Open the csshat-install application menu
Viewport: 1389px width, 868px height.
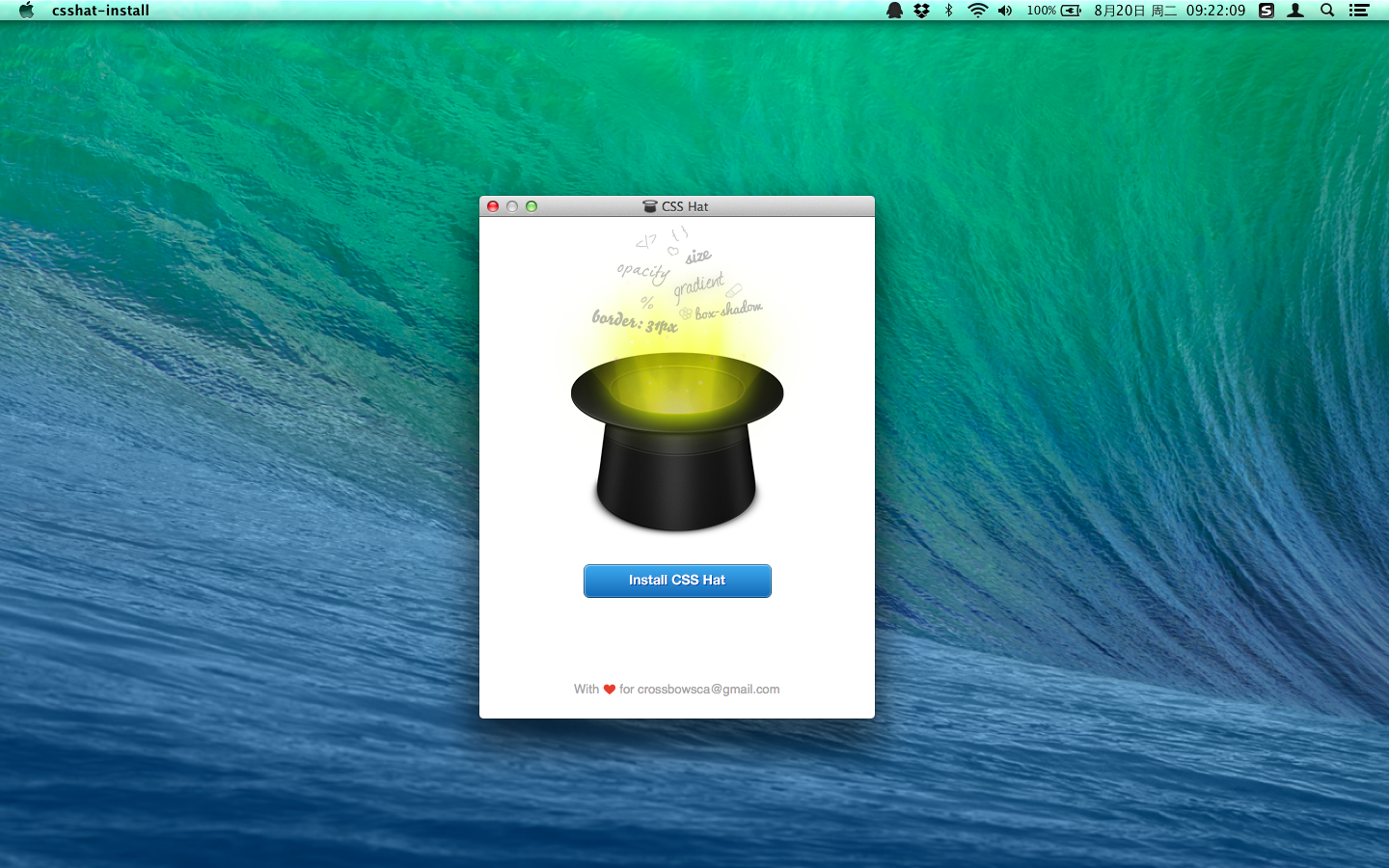pos(100,11)
